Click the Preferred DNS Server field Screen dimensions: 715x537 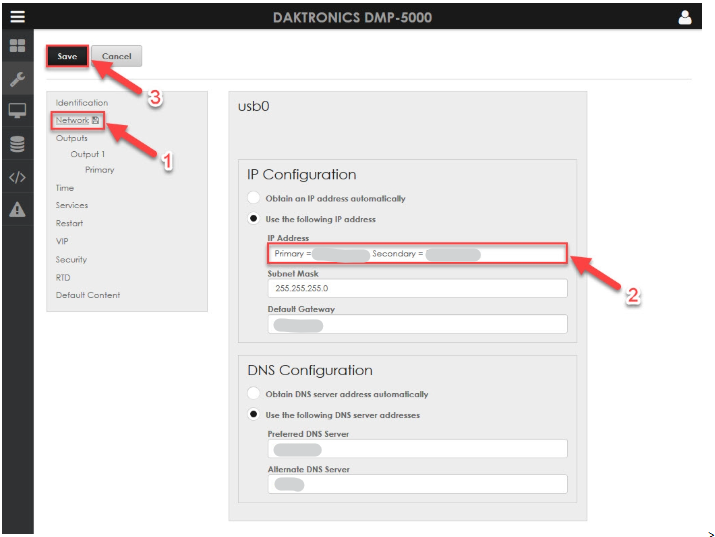pos(417,449)
